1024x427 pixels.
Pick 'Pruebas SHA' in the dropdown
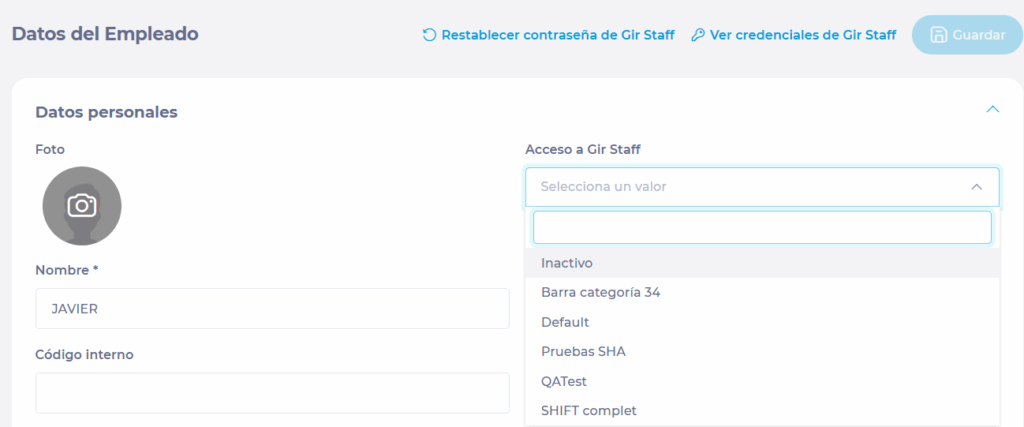(583, 351)
